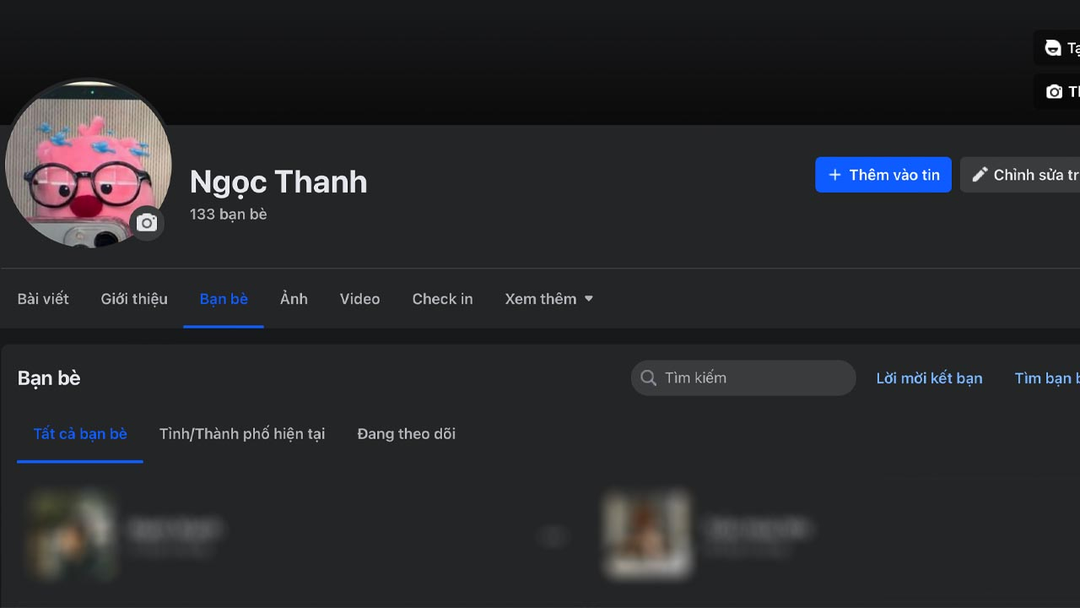Viewport: 1080px width, 608px height.
Task: Click the Tìm bạn link
Action: [x=1046, y=378]
